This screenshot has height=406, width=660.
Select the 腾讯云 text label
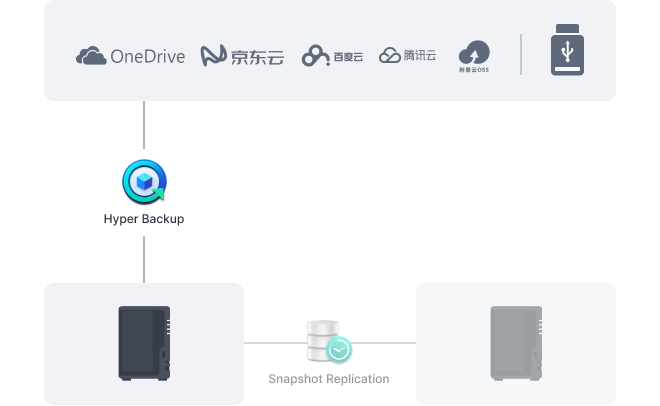tap(420, 56)
